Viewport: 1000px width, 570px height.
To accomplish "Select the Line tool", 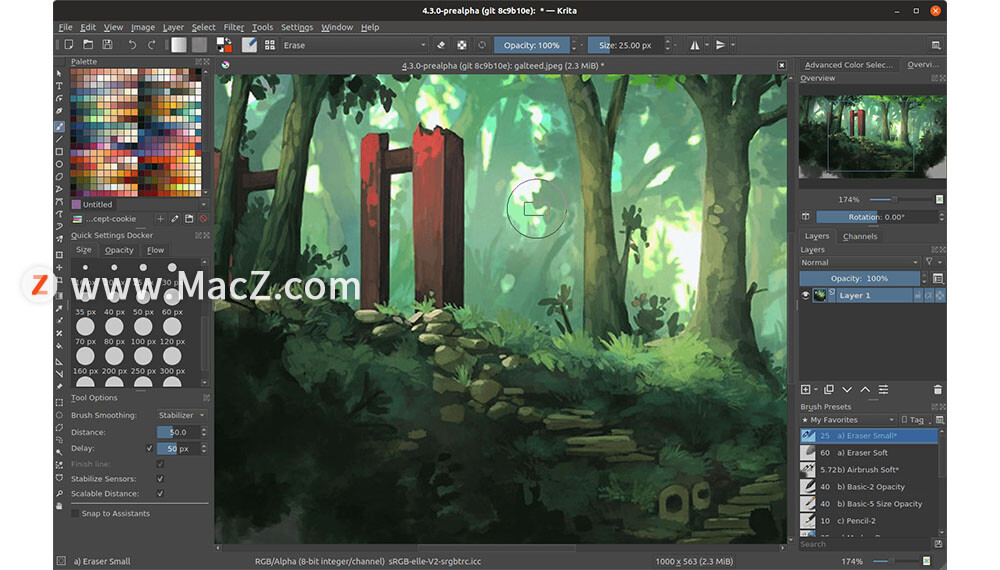I will (x=59, y=139).
